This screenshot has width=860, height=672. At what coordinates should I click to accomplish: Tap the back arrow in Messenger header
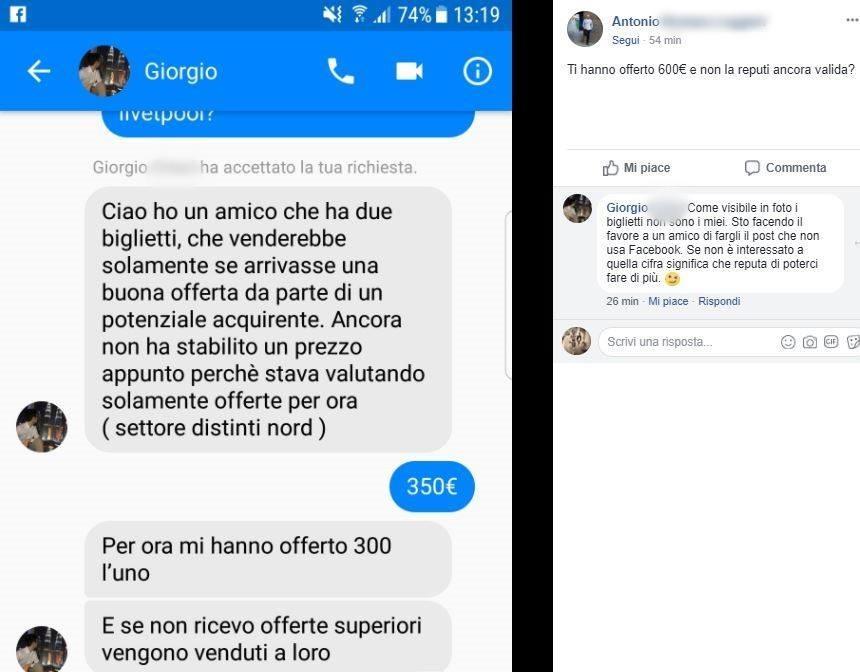tap(38, 71)
